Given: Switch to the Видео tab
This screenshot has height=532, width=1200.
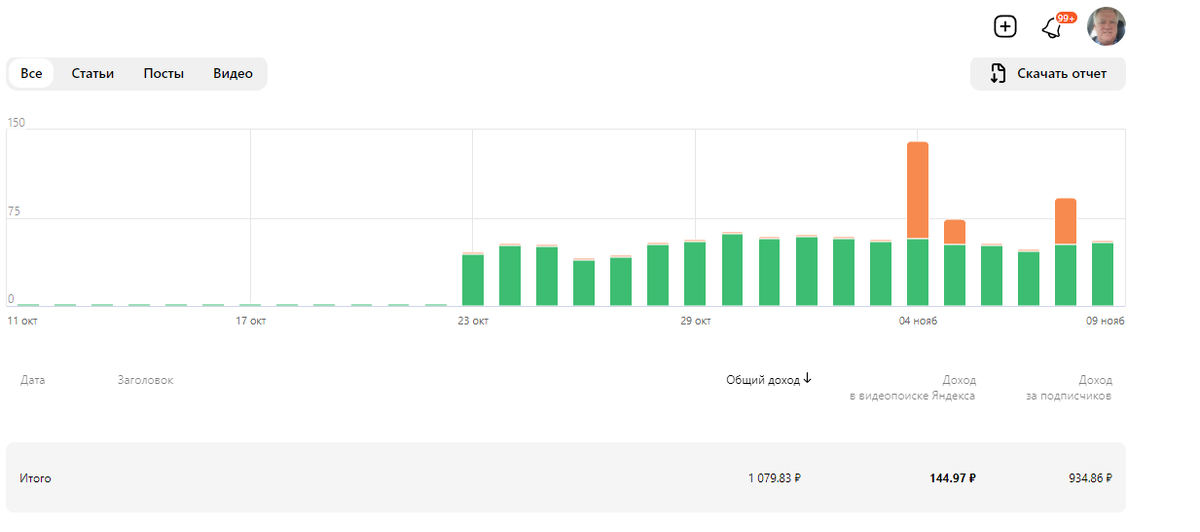Looking at the screenshot, I should coord(233,74).
